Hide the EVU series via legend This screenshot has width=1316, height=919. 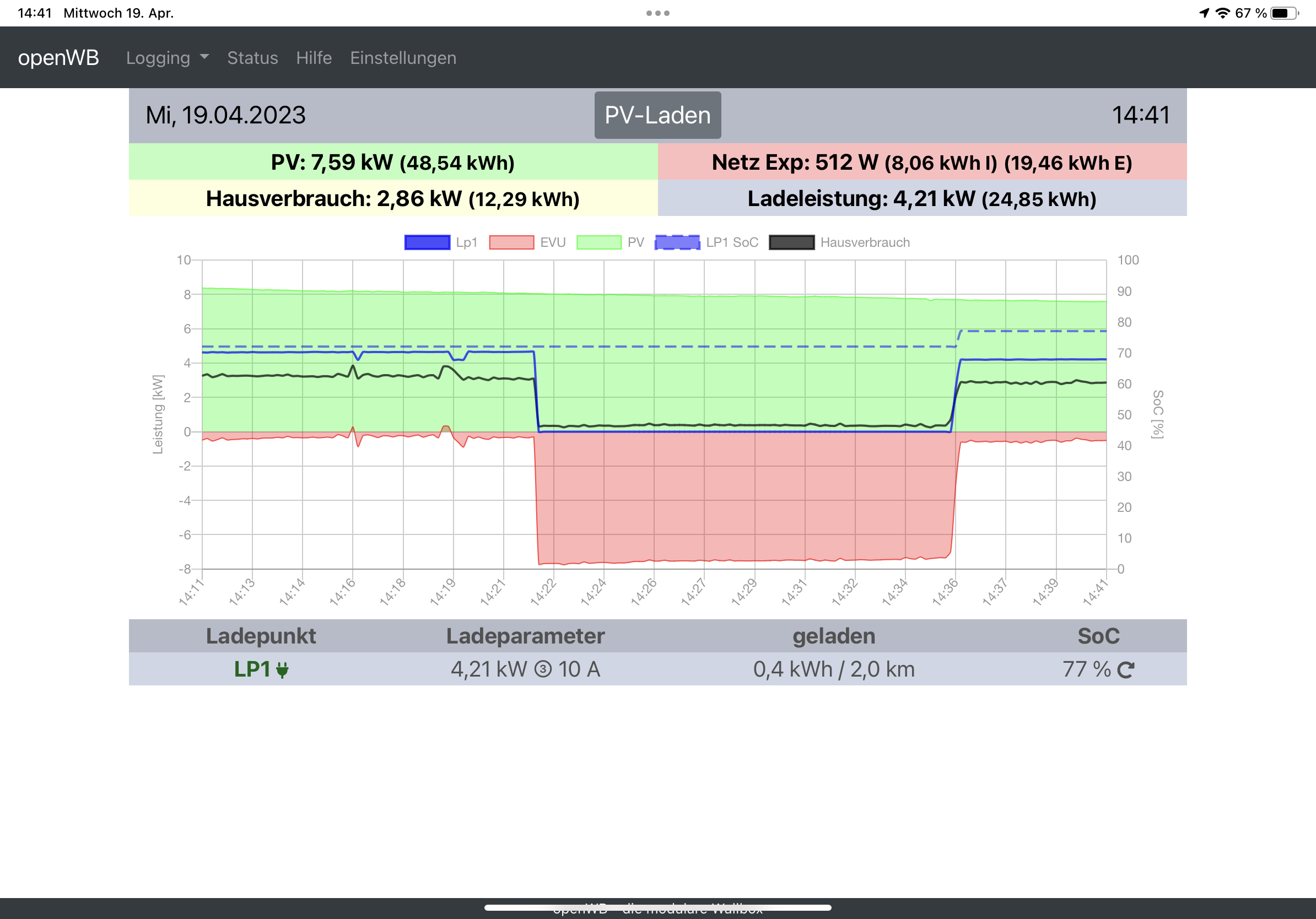(511, 242)
